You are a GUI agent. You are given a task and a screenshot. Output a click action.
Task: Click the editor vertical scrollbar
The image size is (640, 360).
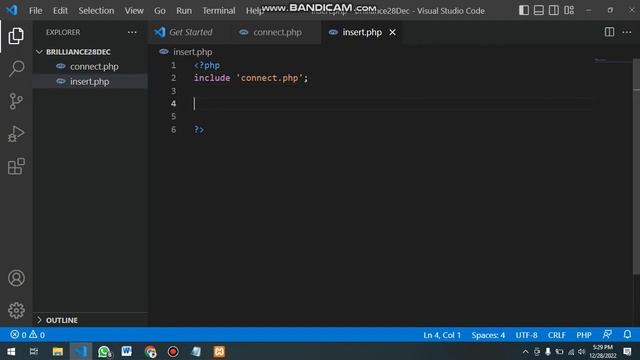point(636,167)
